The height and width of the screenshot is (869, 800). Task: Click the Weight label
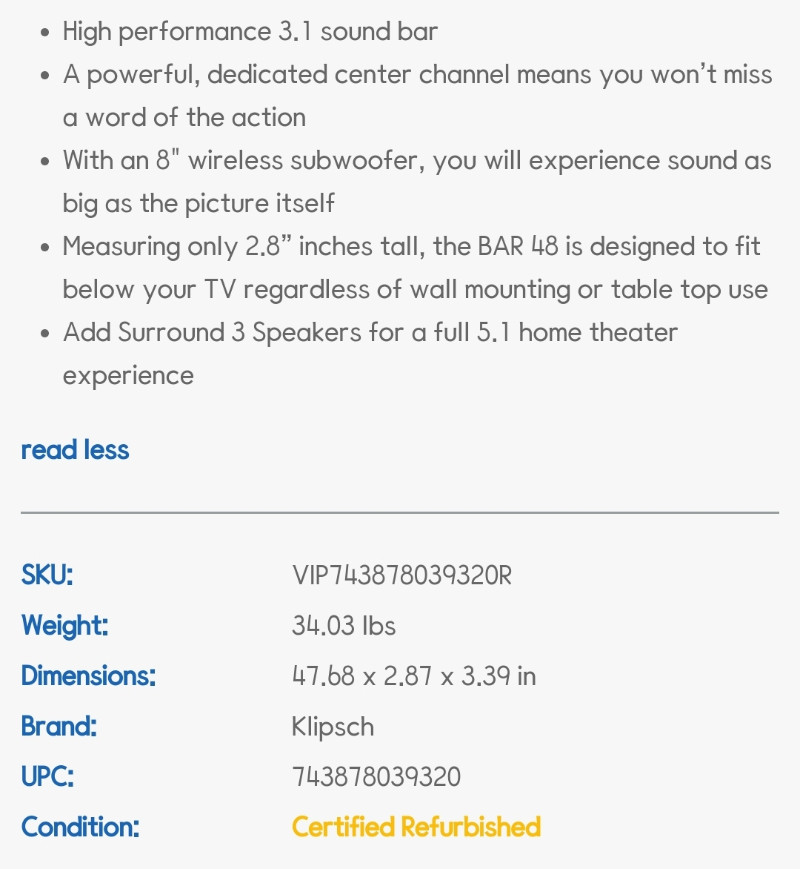click(x=65, y=626)
